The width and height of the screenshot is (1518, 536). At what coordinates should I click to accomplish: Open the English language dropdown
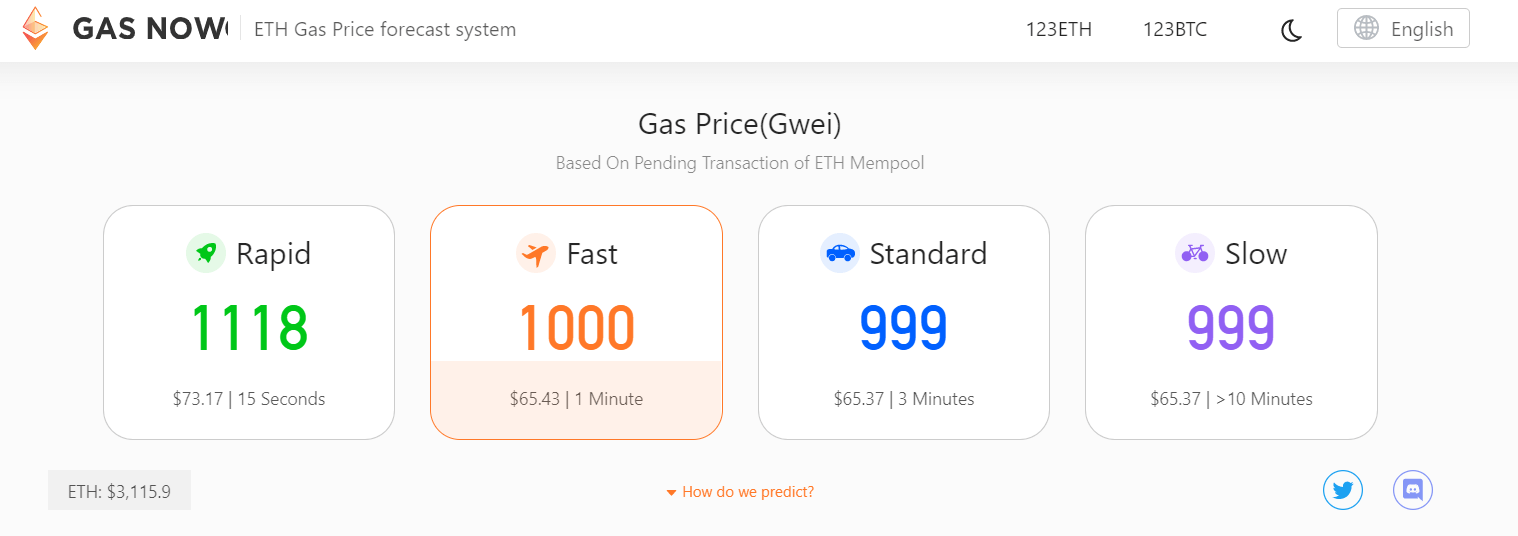point(1403,29)
